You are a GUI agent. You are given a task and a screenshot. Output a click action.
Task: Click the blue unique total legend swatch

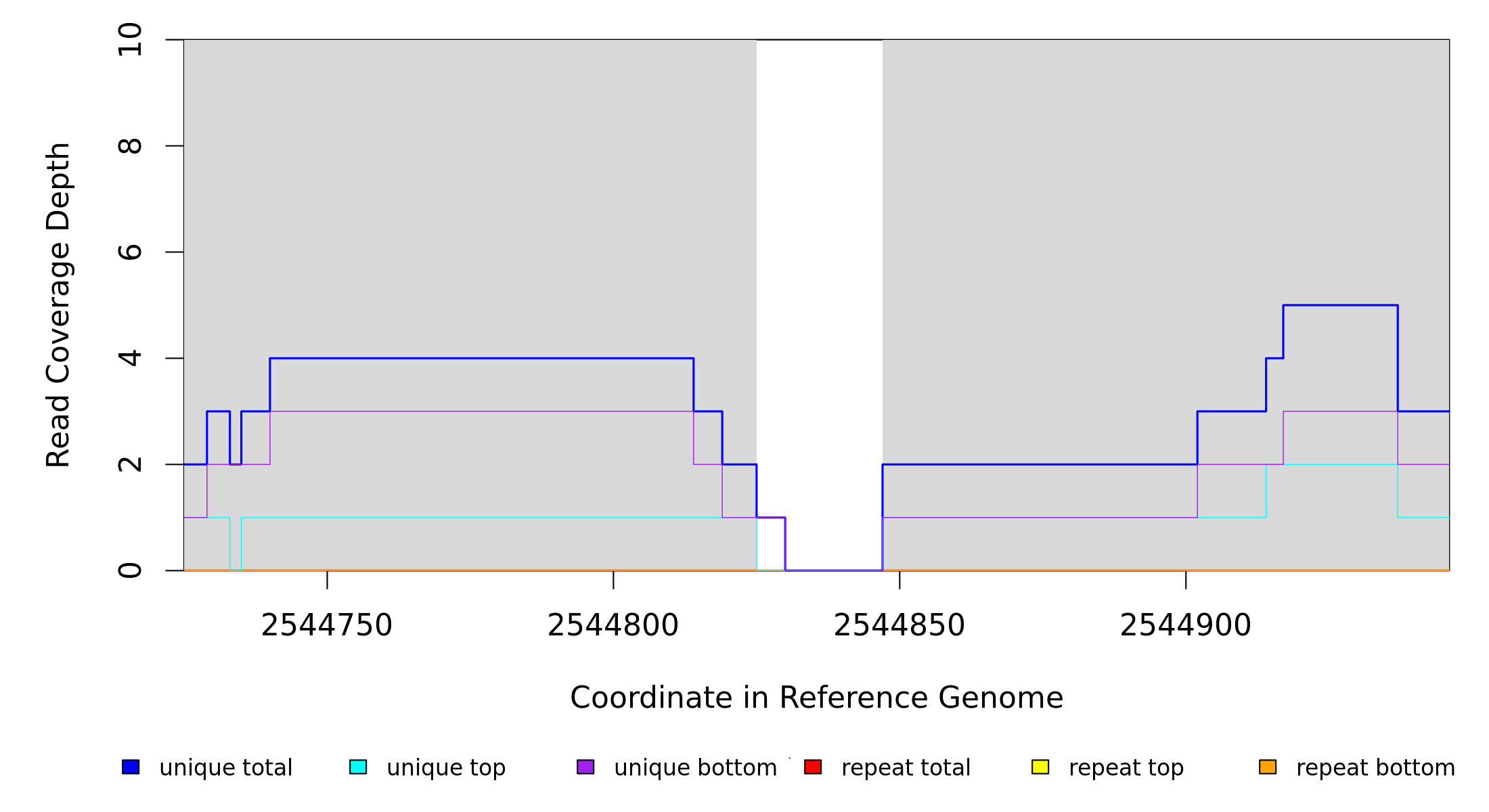131,767
